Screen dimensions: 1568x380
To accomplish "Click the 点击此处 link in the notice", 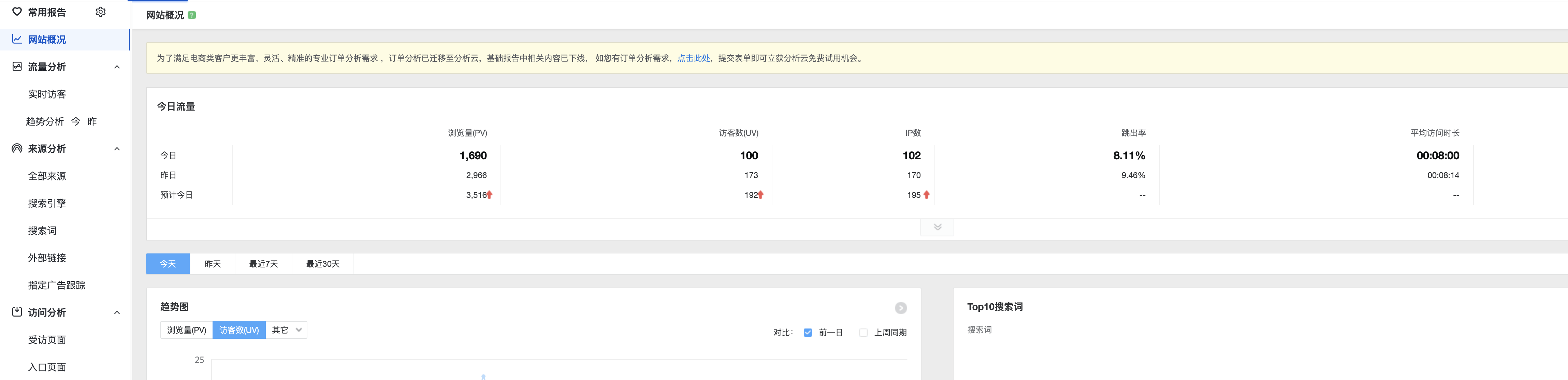I will pos(693,58).
